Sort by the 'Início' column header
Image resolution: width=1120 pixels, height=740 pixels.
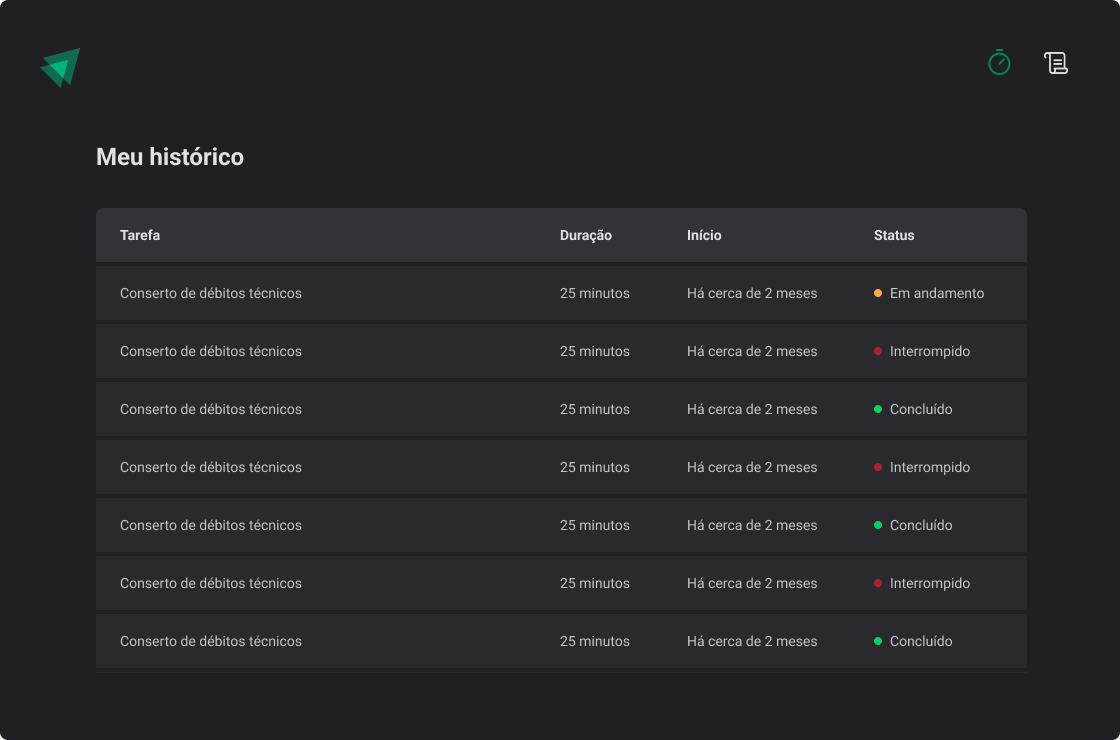tap(704, 235)
